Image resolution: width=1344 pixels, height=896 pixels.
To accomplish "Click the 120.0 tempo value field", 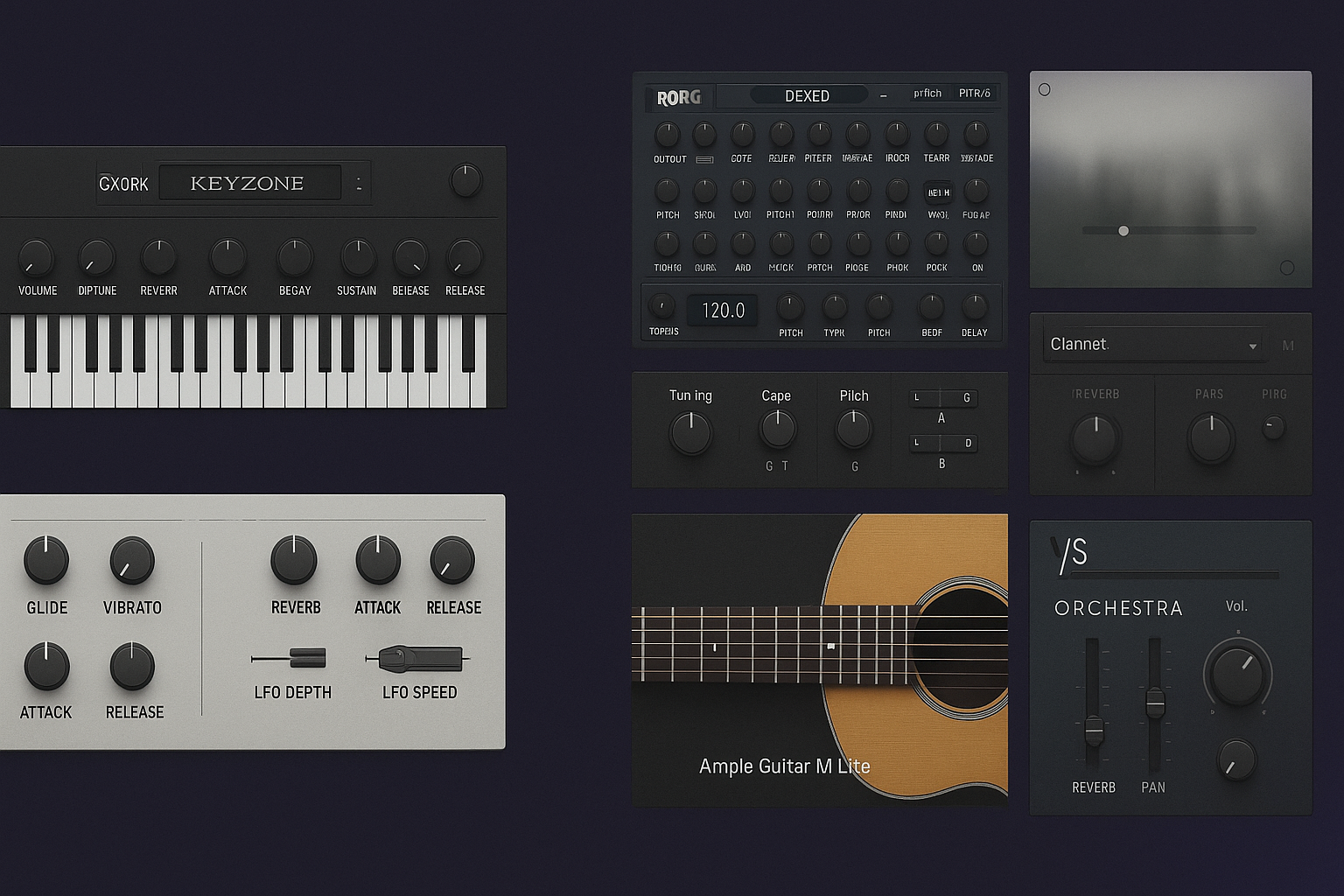I will (723, 311).
